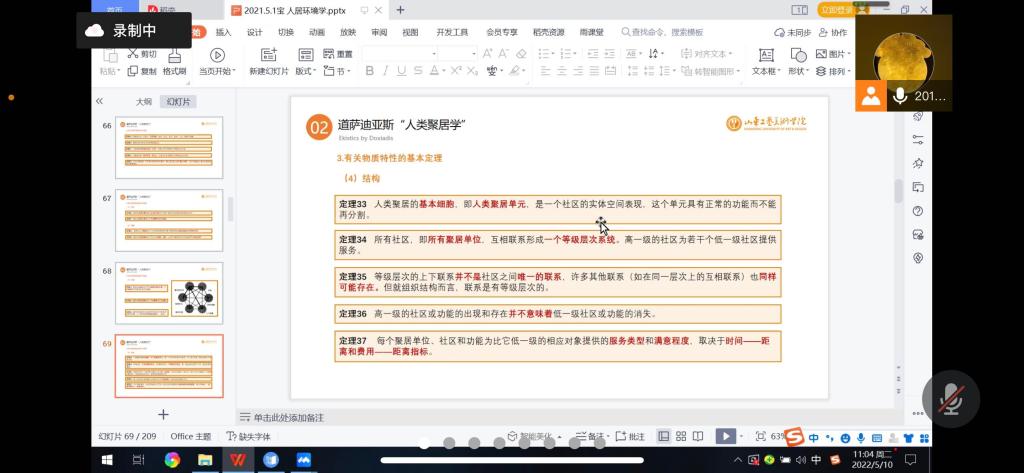This screenshot has width=1024, height=473.
Task: Toggle italic text formatting
Action: (386, 71)
